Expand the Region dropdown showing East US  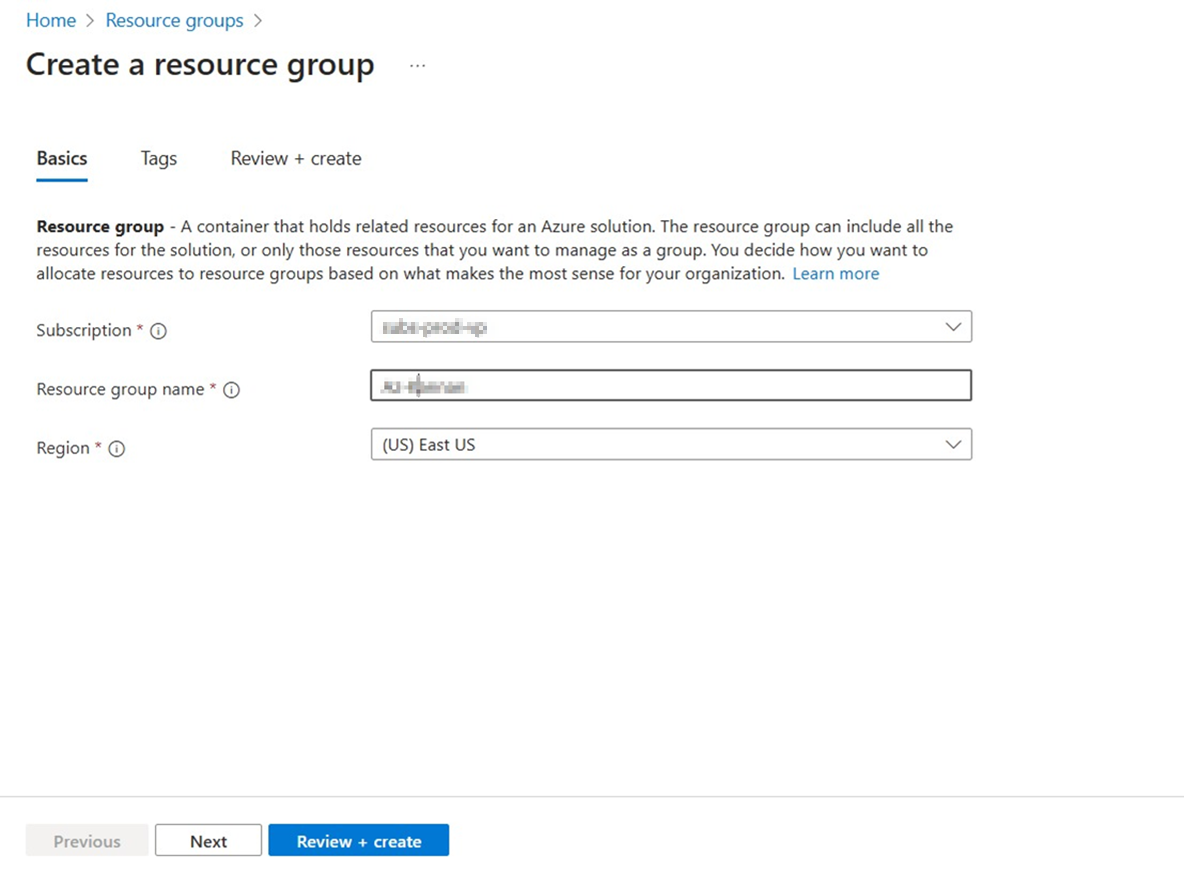[671, 444]
